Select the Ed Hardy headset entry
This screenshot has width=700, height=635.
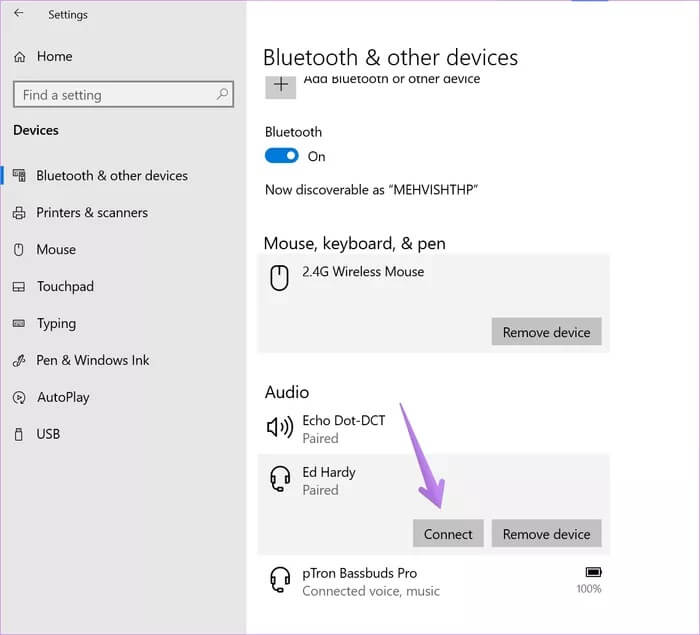pyautogui.click(x=433, y=504)
